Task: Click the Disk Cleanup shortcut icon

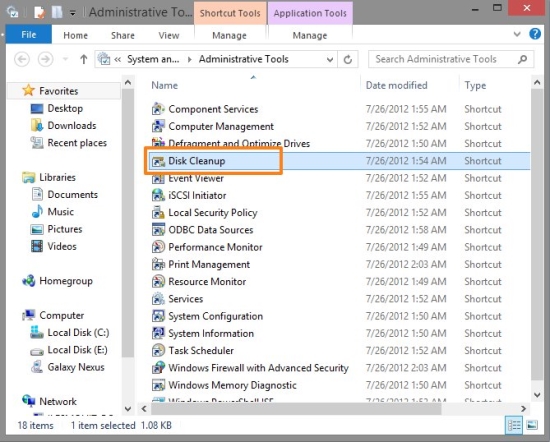Action: coord(158,161)
